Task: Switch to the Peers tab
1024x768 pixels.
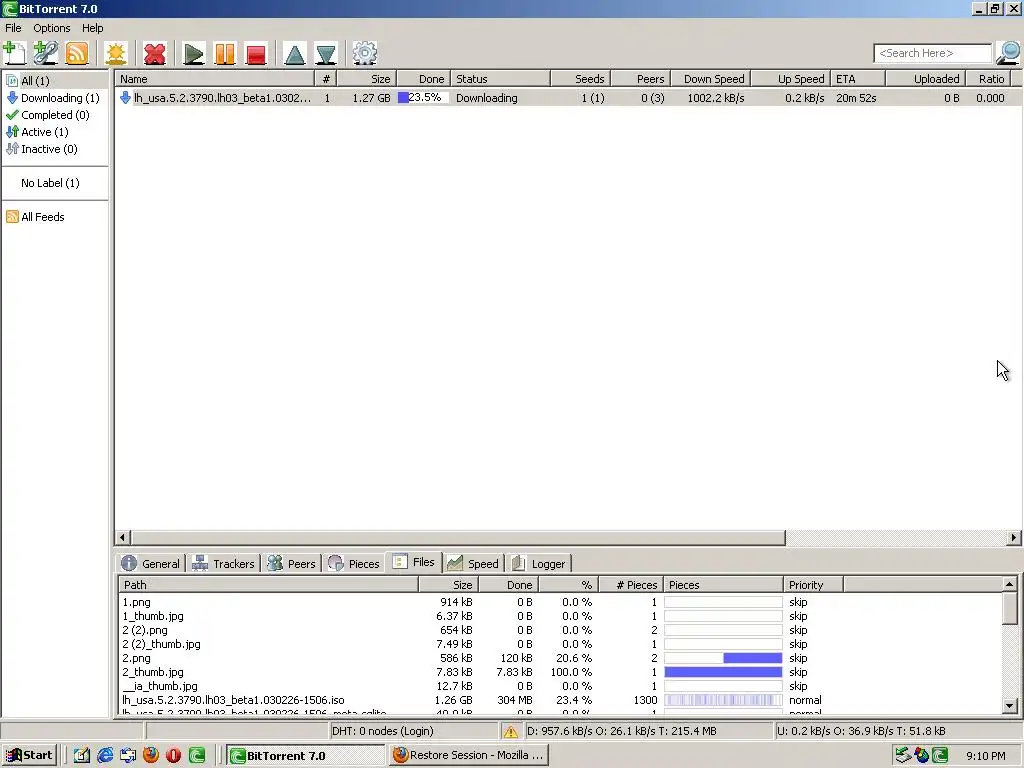Action: click(292, 564)
